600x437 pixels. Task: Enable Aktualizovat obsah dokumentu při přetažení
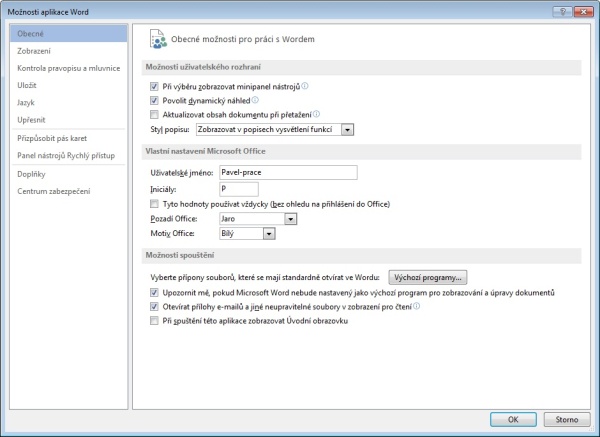coord(154,114)
